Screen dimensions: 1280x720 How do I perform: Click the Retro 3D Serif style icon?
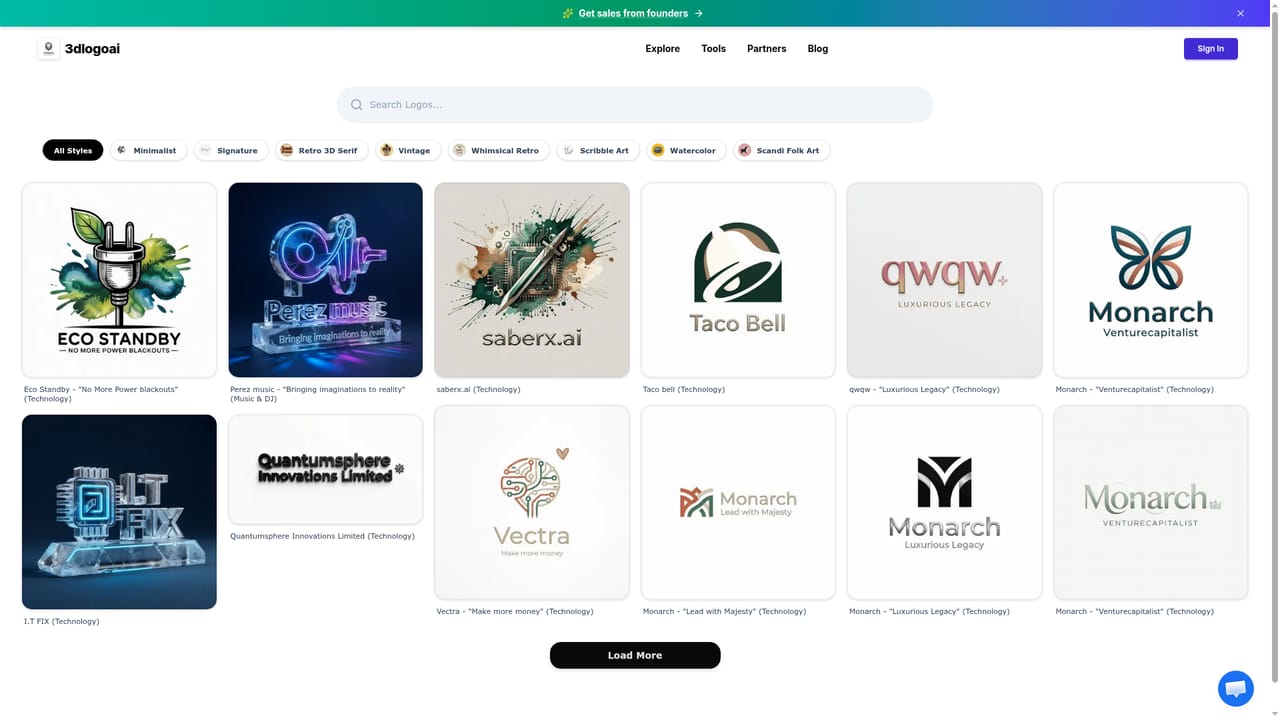click(287, 150)
